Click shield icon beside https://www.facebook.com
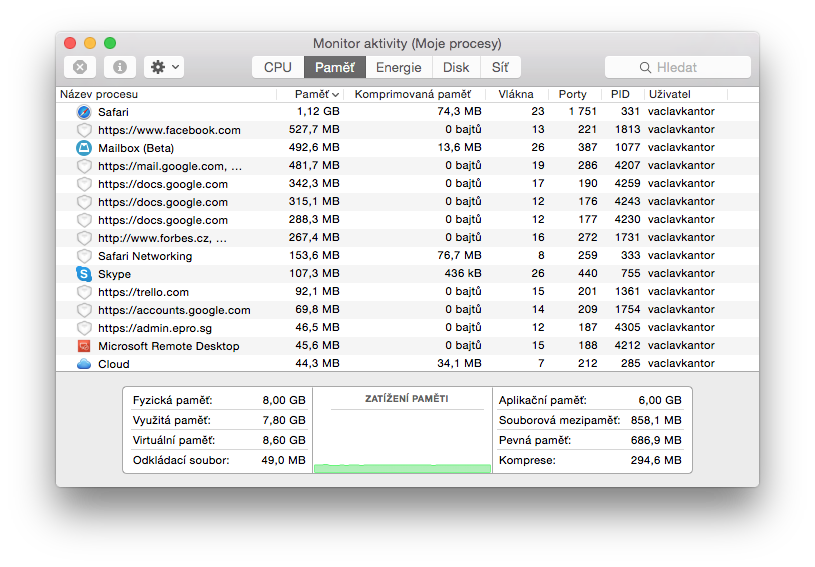The width and height of the screenshot is (815, 567). (x=84, y=130)
